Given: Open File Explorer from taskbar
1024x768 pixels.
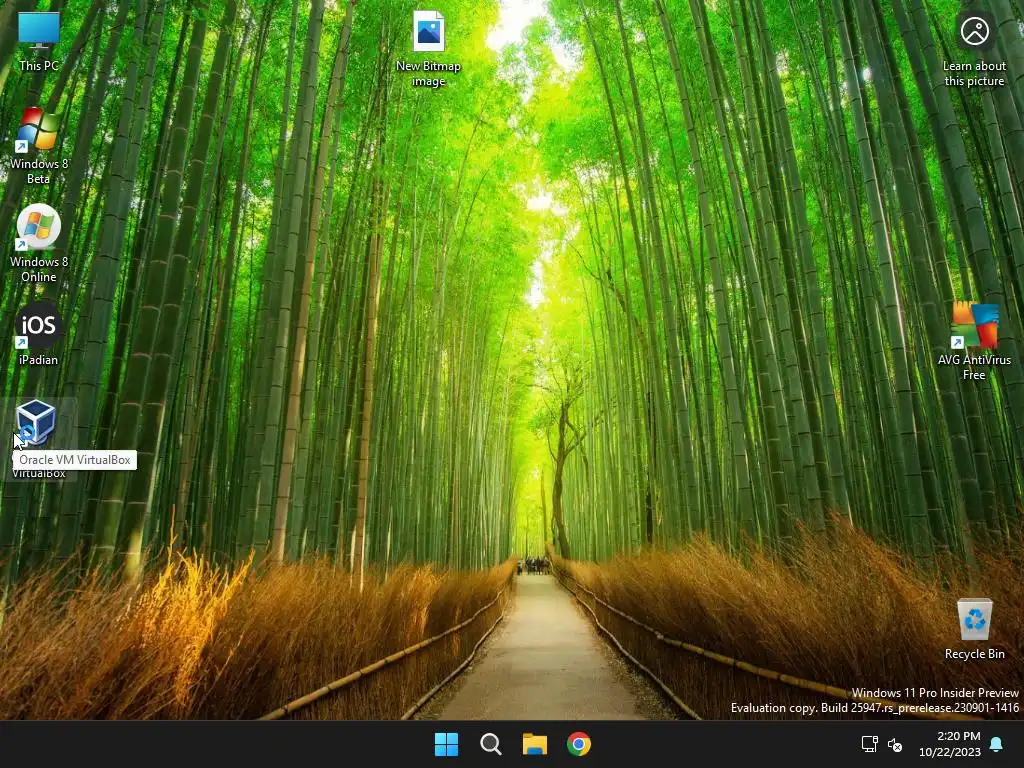Looking at the screenshot, I should click(x=535, y=744).
